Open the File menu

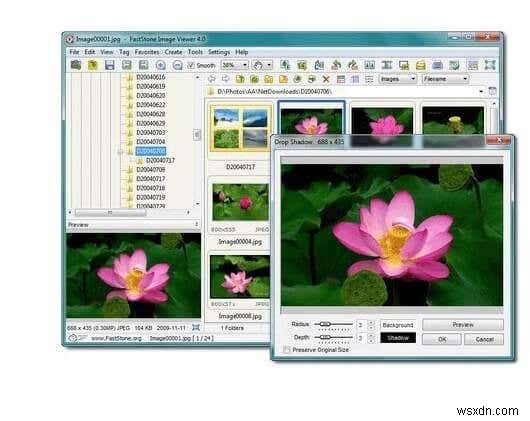click(x=74, y=52)
